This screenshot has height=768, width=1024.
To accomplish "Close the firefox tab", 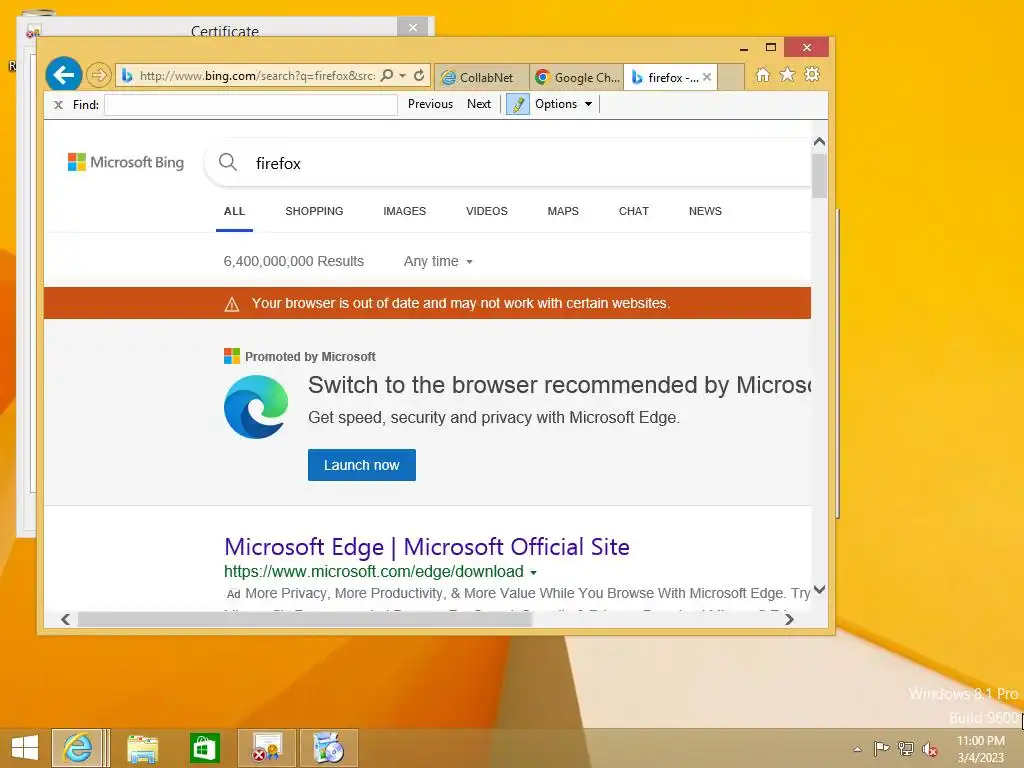I will [x=707, y=77].
